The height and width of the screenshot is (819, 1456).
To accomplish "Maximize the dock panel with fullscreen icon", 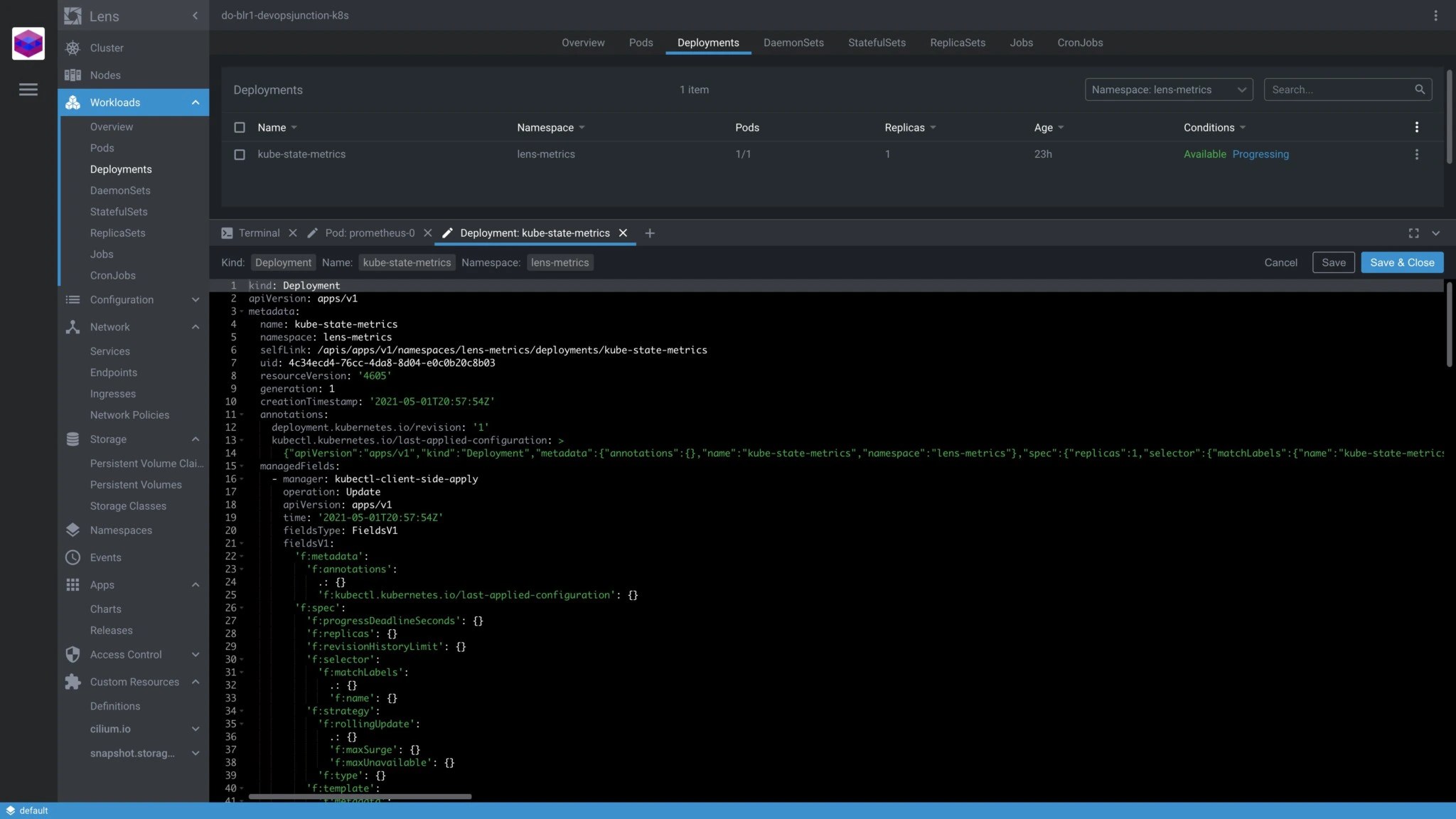I will 1413,233.
